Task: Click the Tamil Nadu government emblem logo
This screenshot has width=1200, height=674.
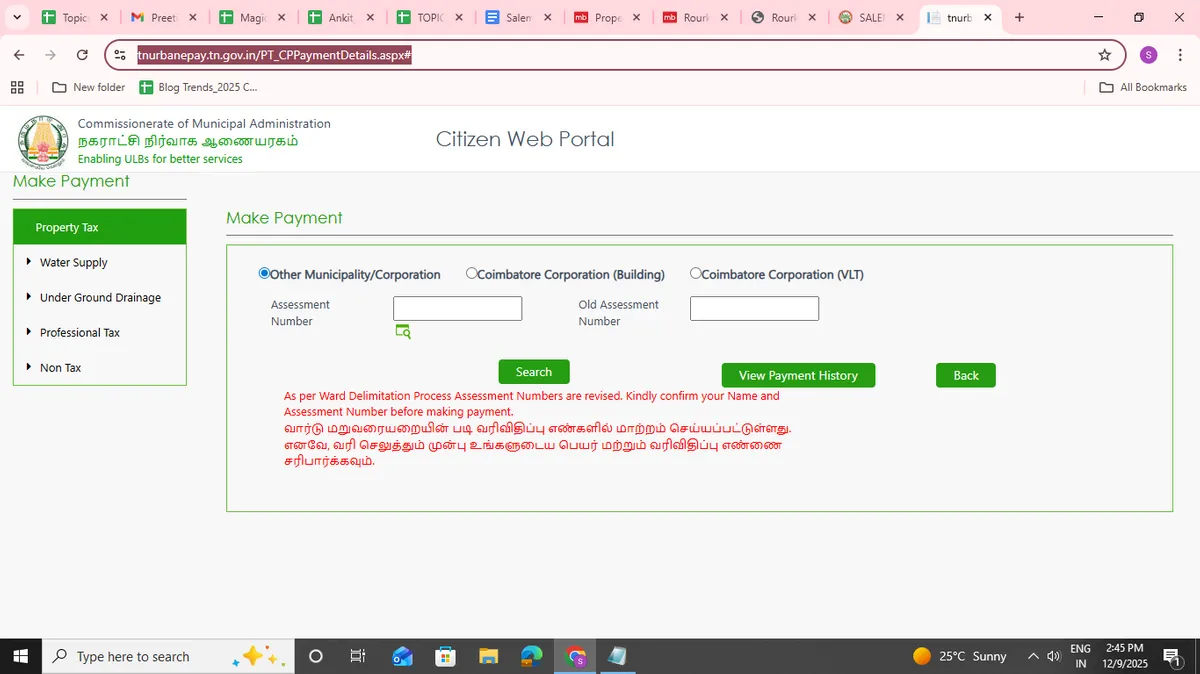Action: [42, 141]
